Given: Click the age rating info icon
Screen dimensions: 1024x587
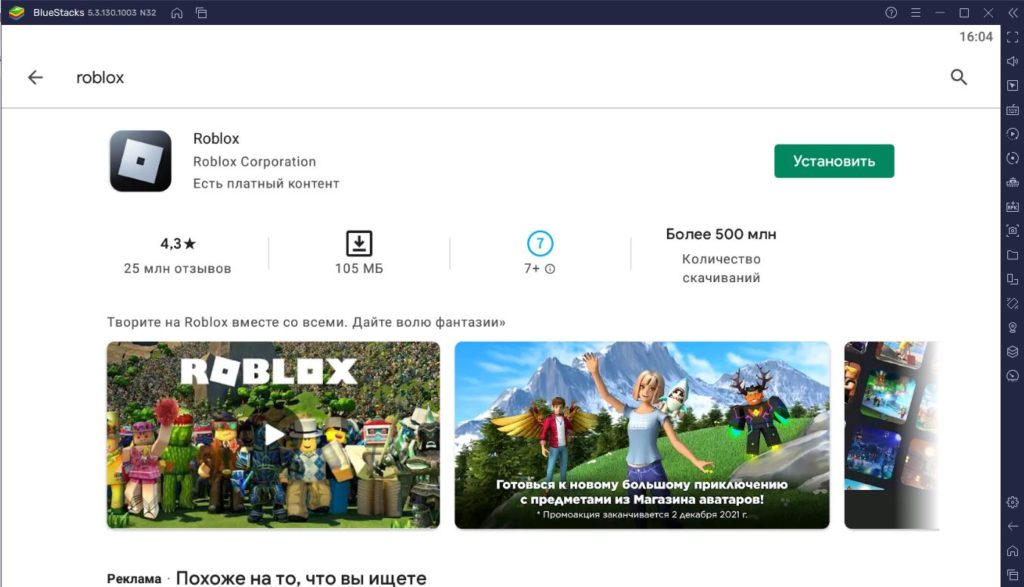Looking at the screenshot, I should (x=550, y=269).
